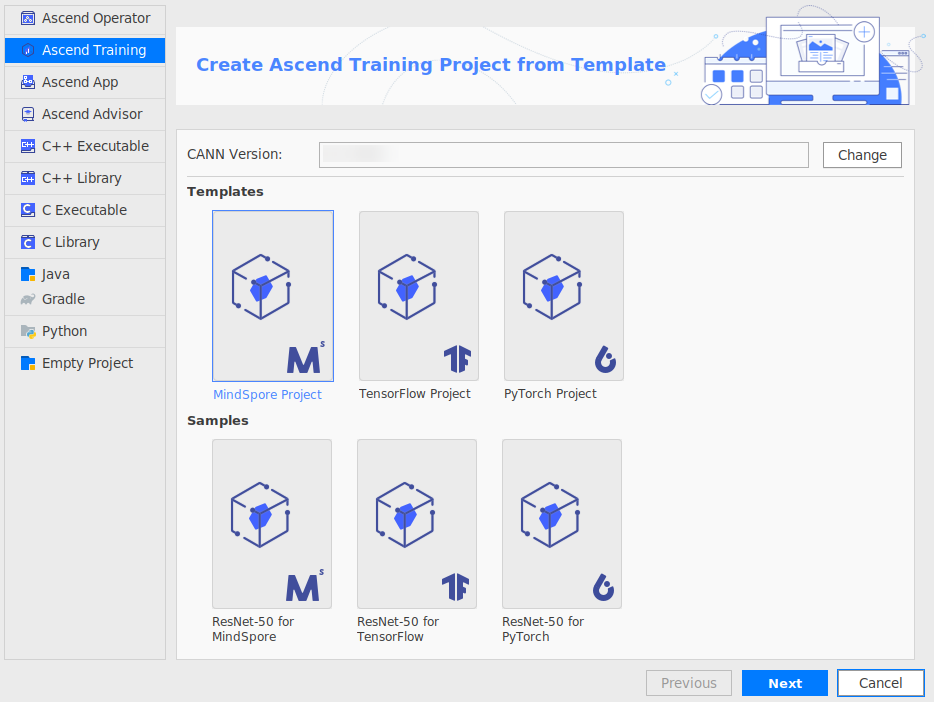Click the Ascend Training icon in sidebar
Viewport: 934px width, 702px height.
[27, 51]
